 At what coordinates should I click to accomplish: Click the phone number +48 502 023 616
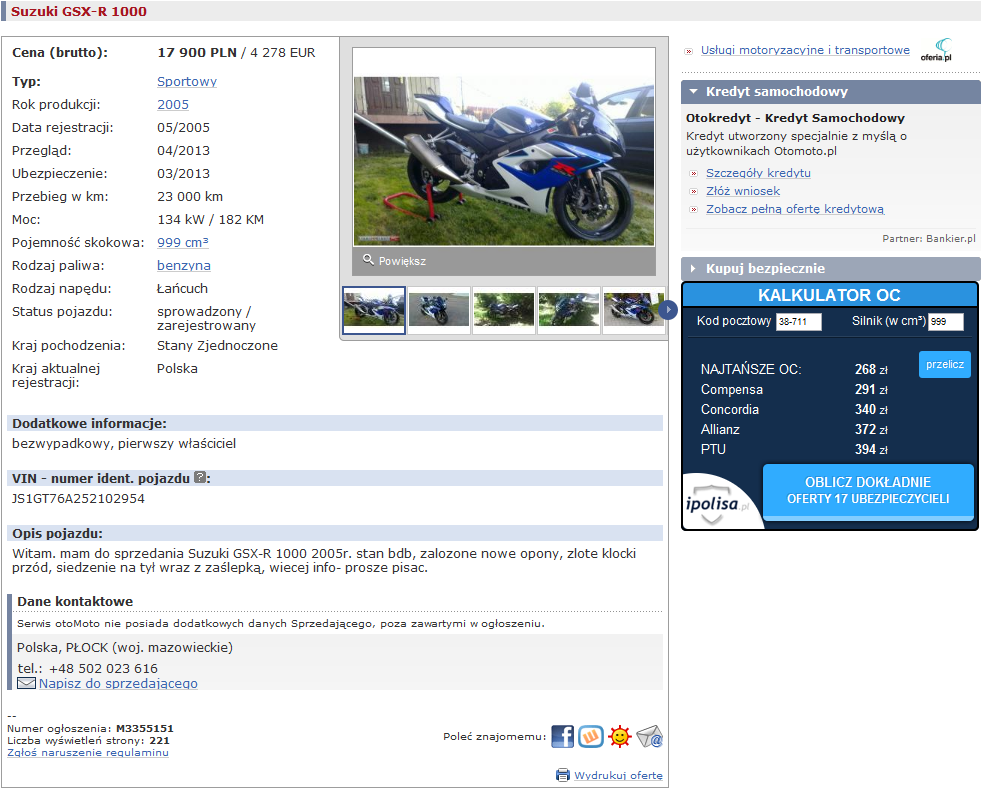tap(104, 669)
